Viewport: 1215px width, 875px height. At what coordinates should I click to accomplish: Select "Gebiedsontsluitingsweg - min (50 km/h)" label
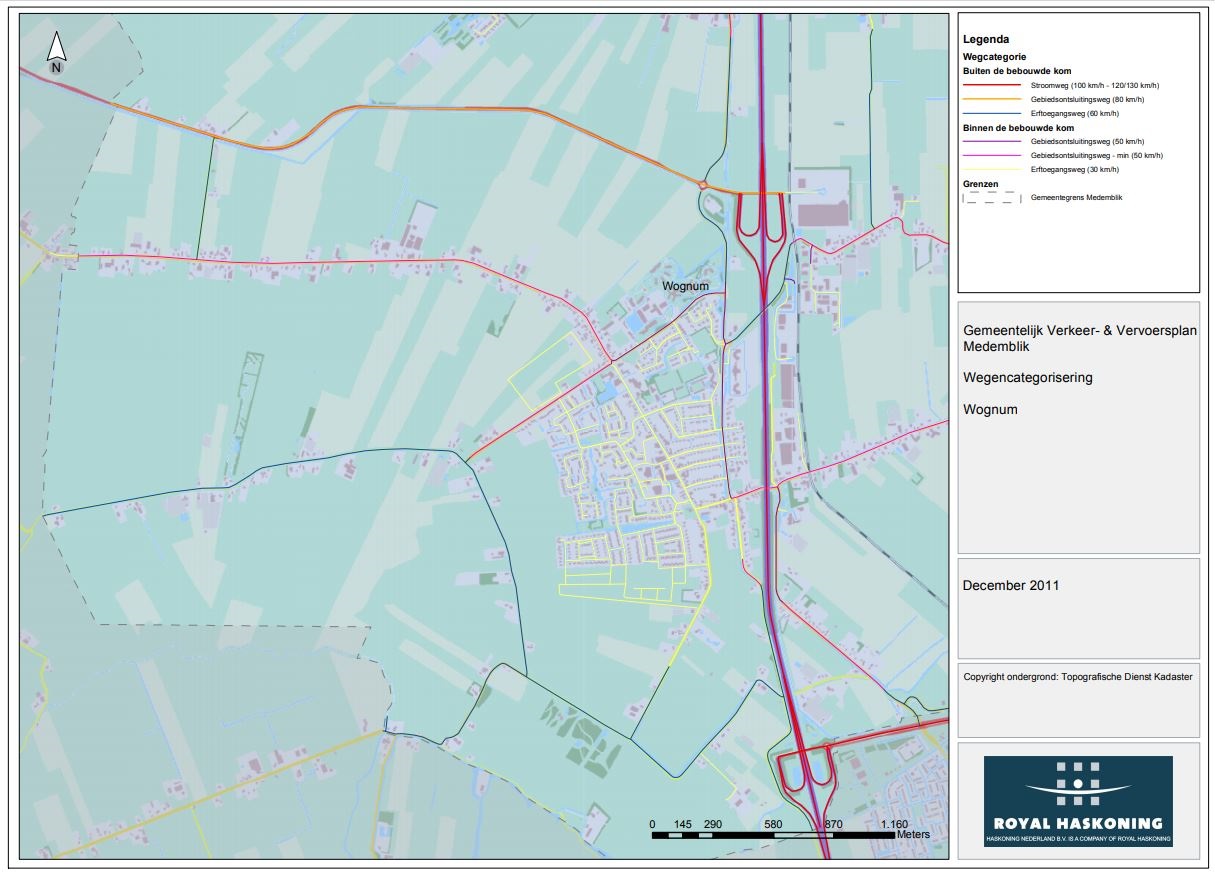(x=1096, y=156)
